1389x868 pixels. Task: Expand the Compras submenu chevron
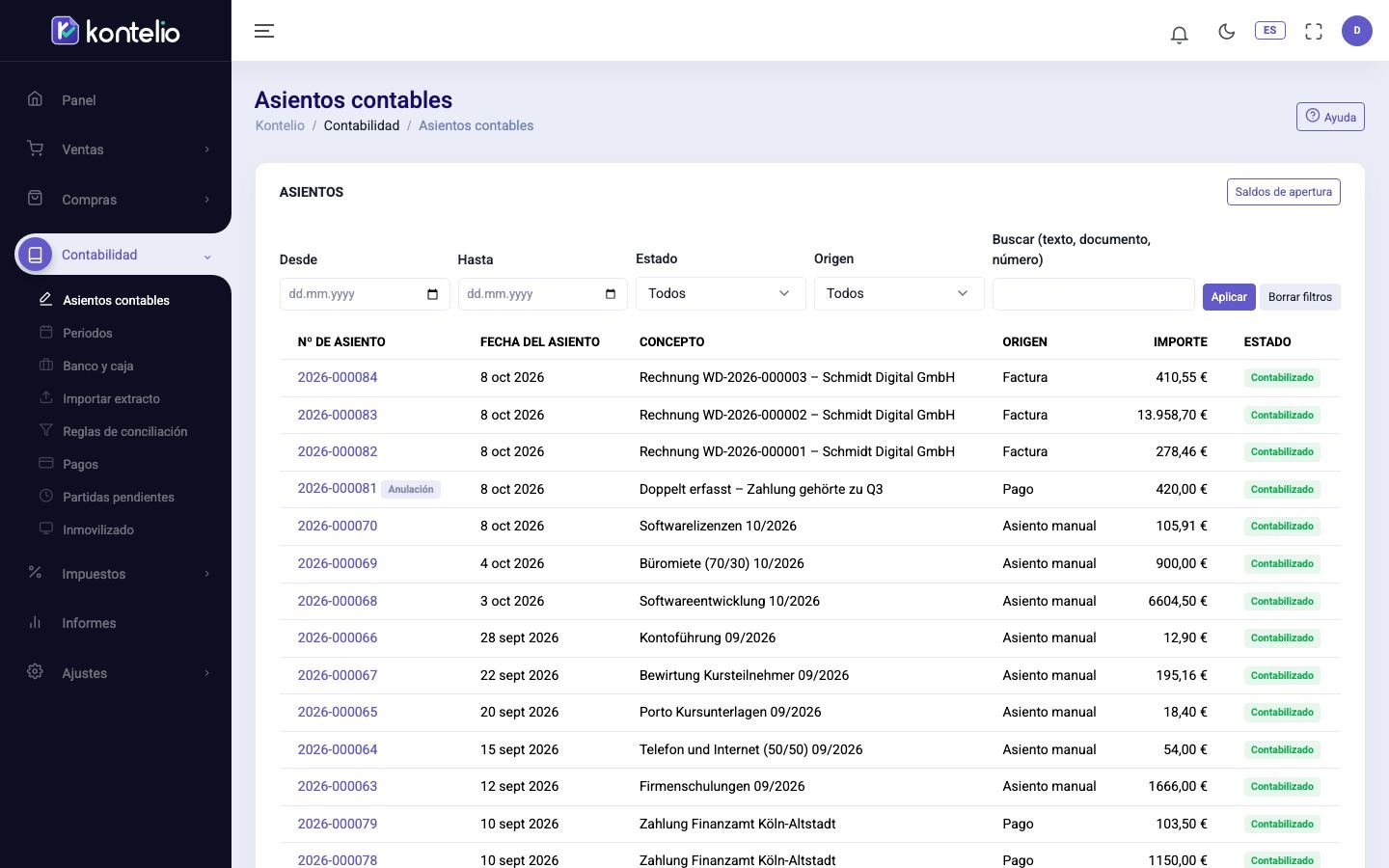(x=206, y=200)
